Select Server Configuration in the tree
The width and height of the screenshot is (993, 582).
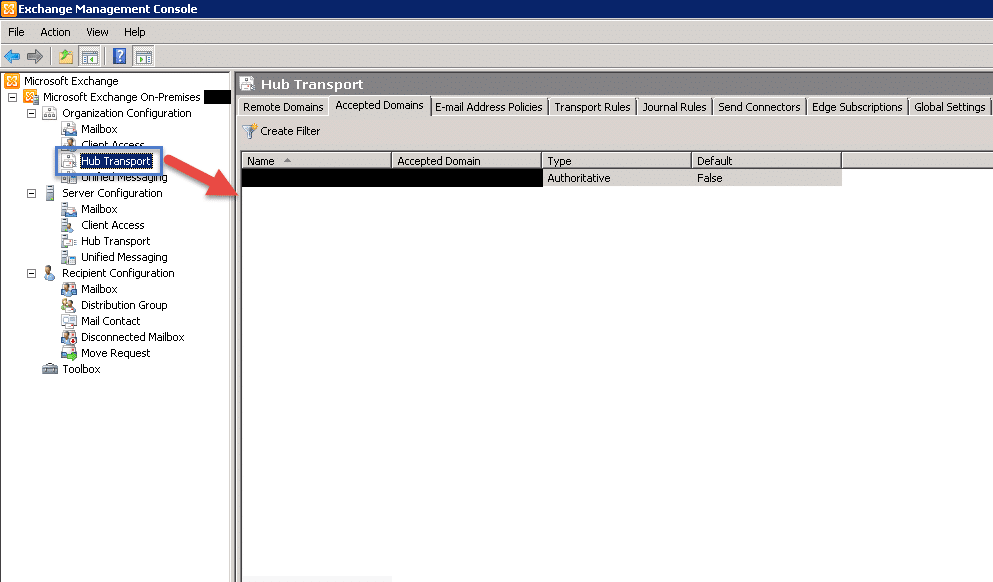pos(112,193)
